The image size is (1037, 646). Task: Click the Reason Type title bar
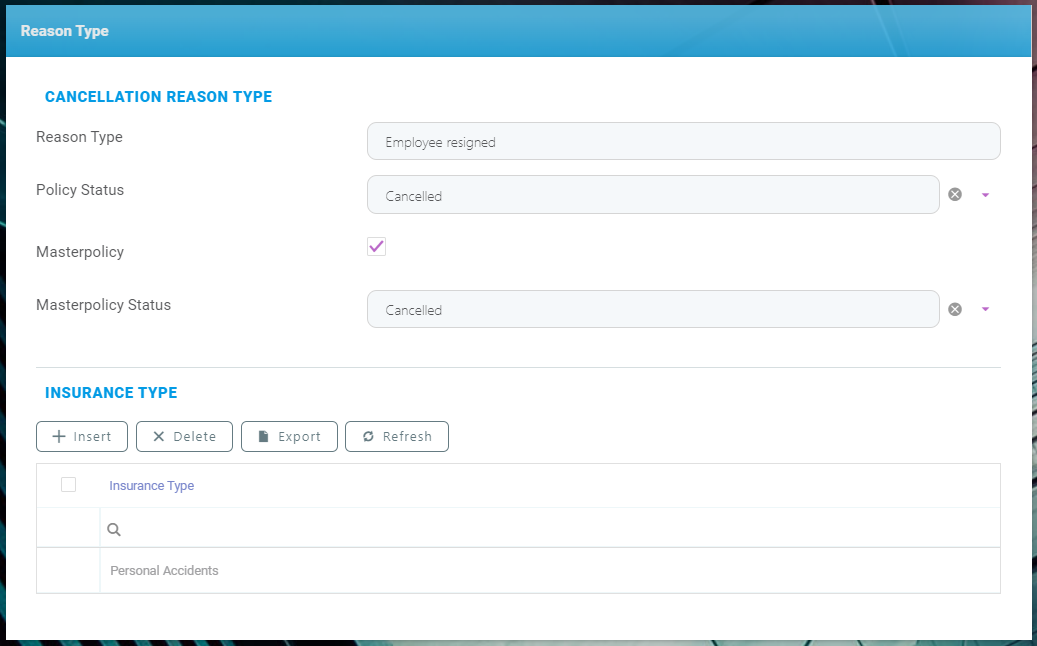(x=65, y=31)
